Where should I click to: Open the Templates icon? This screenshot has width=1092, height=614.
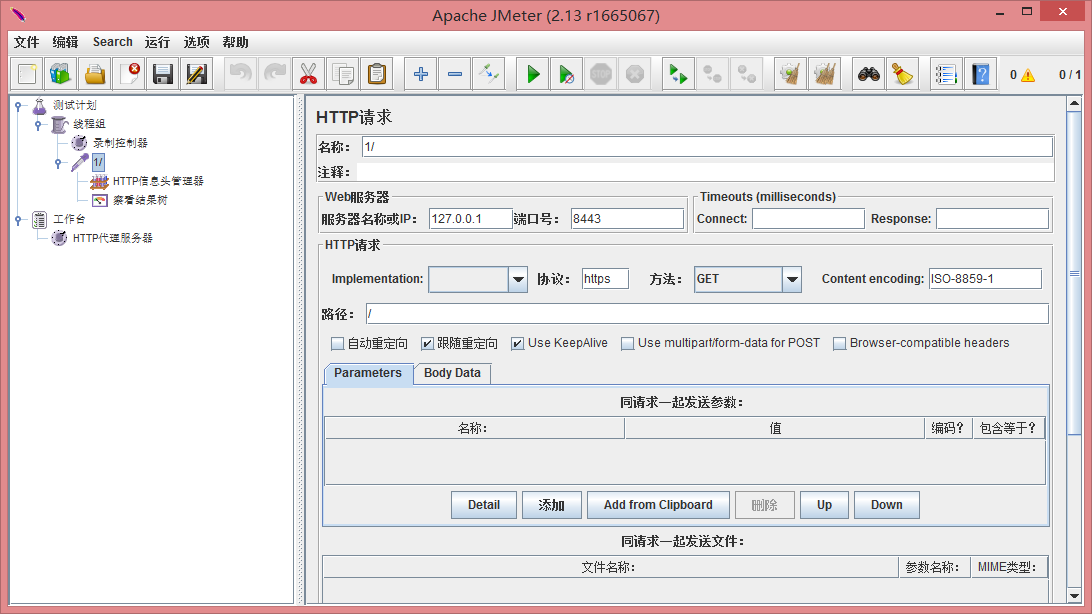pyautogui.click(x=61, y=74)
